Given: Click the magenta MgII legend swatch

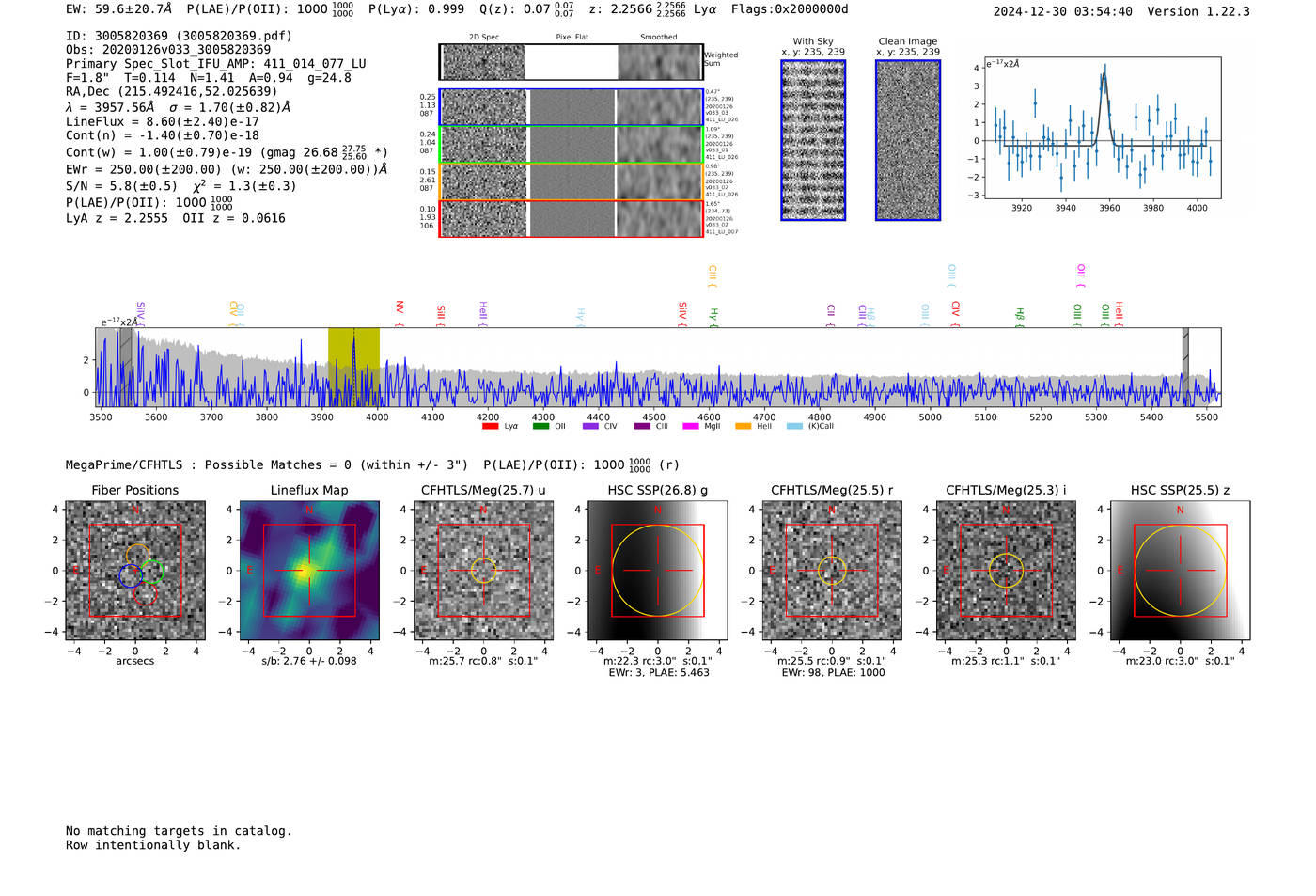Looking at the screenshot, I should click(691, 426).
